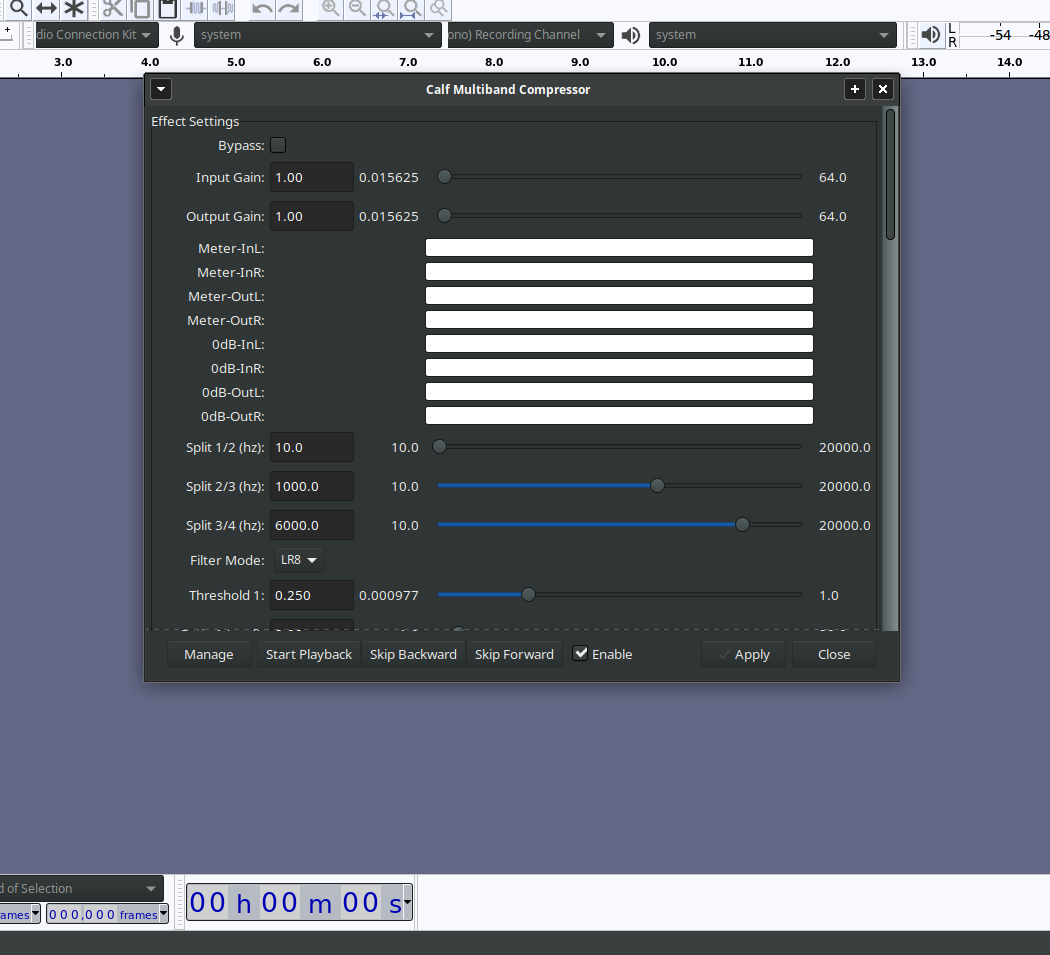Click the plus button on the dialog titlebar
Image resolution: width=1050 pixels, height=955 pixels.
point(855,89)
